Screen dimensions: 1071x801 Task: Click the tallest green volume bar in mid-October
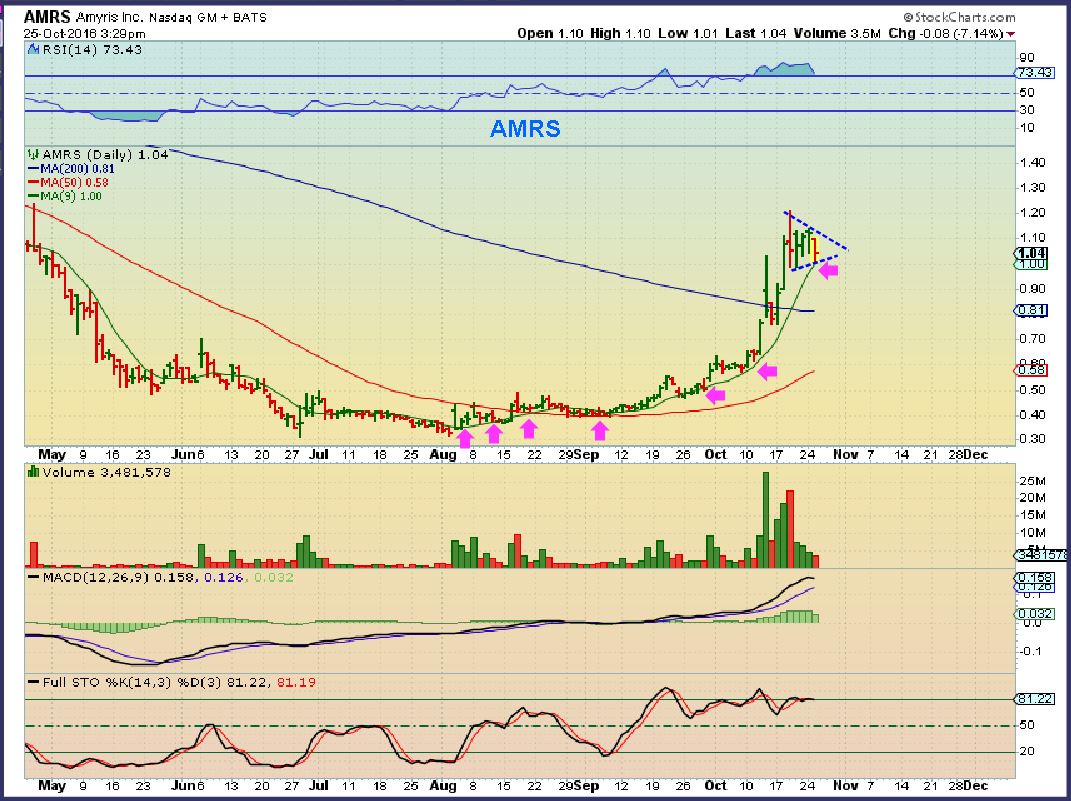pos(766,520)
